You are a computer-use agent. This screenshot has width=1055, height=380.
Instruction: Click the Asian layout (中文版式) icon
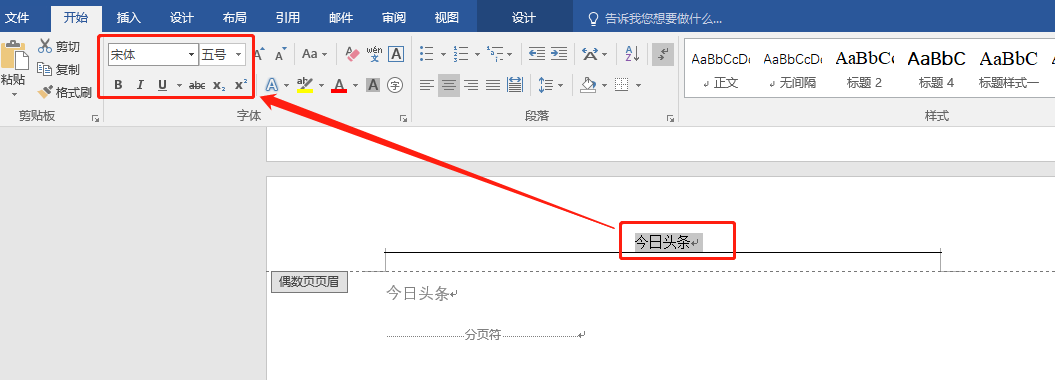click(590, 54)
